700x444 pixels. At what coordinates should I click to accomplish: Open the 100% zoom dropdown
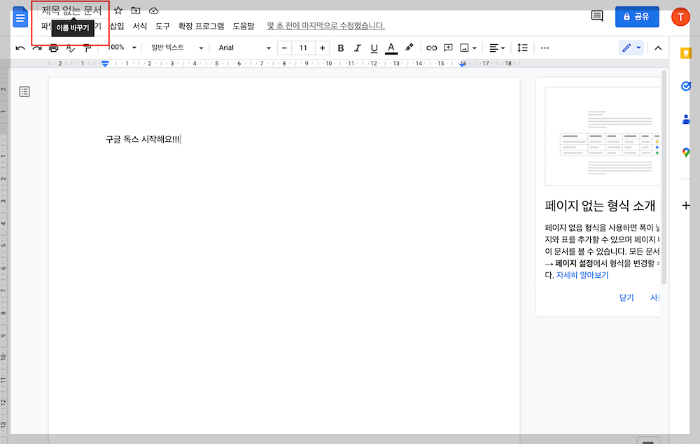click(121, 47)
